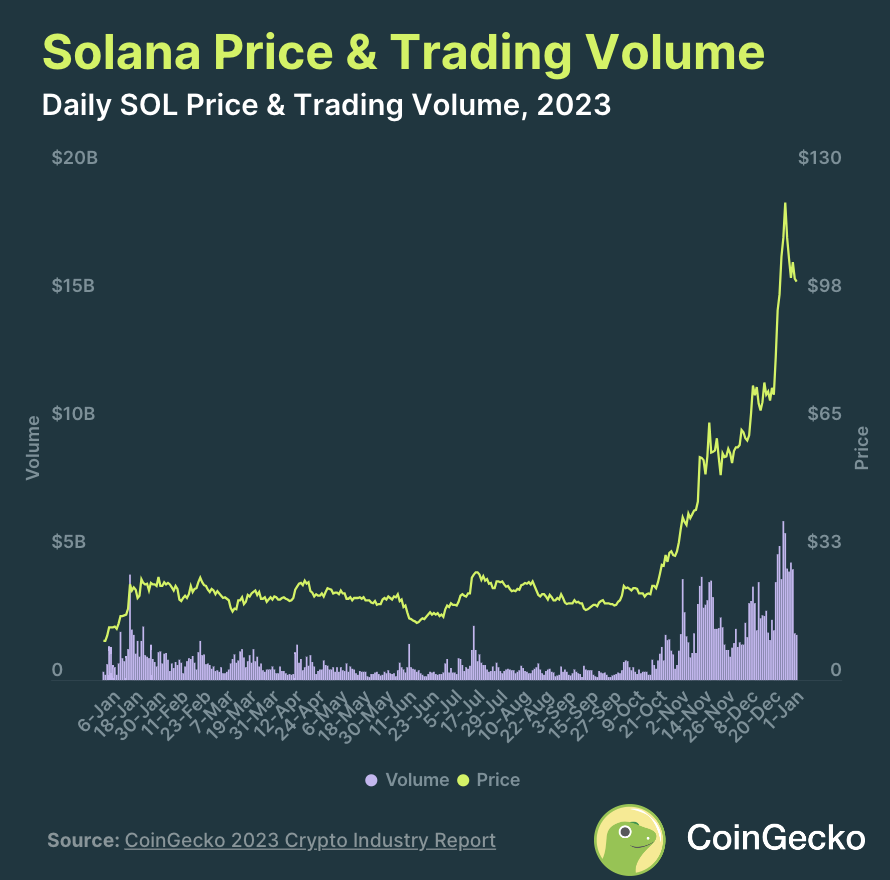Click the $20B volume axis label

[74, 157]
